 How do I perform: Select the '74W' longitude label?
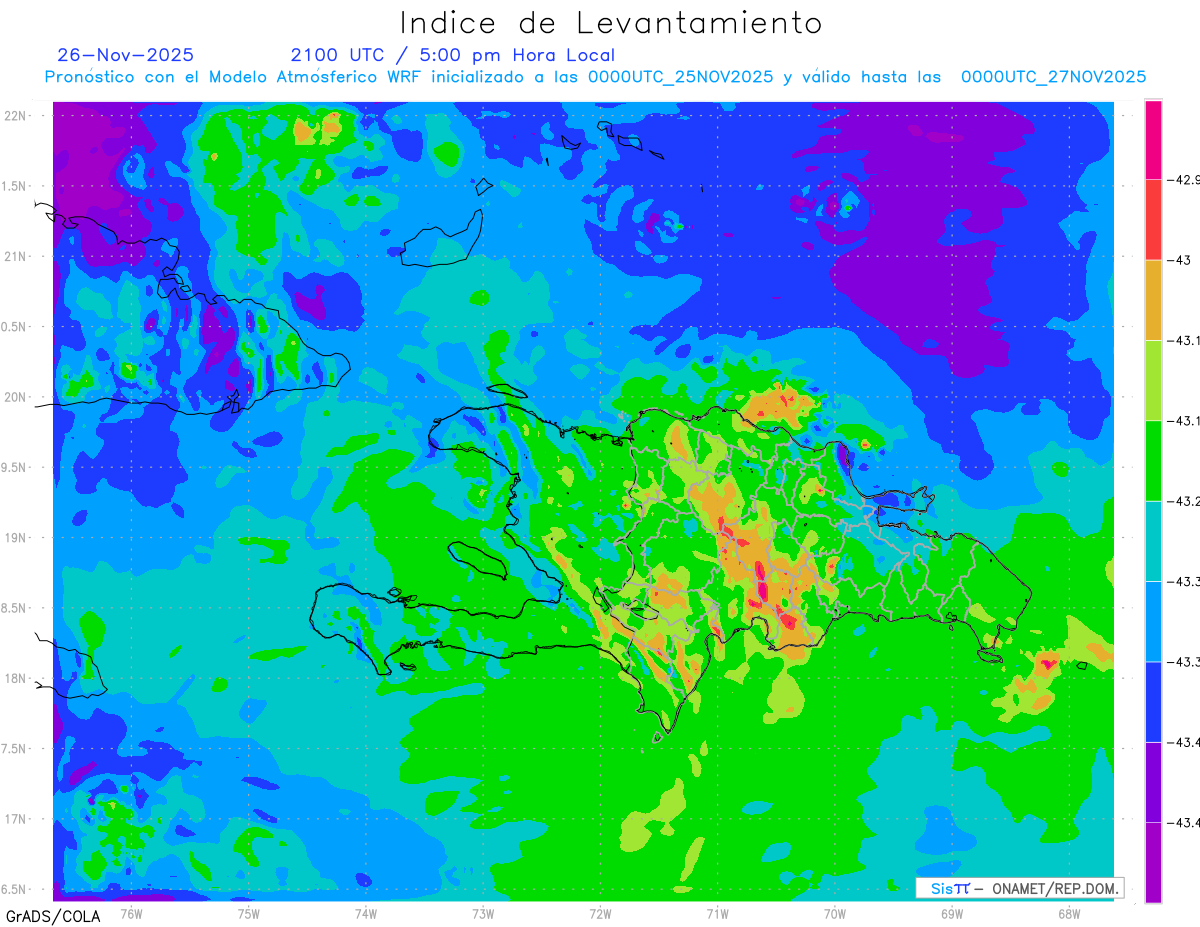(x=365, y=914)
